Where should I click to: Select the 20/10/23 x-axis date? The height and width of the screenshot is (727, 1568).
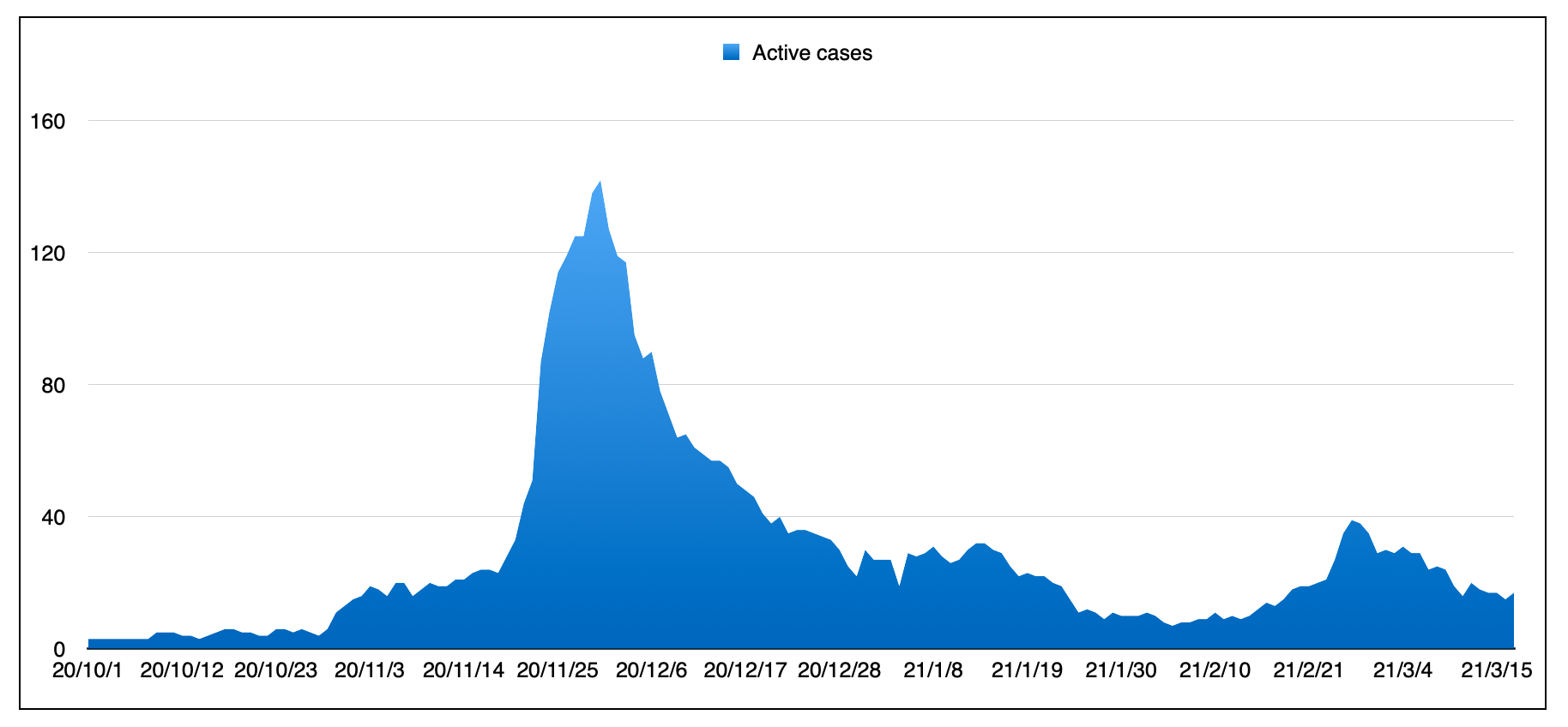pyautogui.click(x=275, y=670)
